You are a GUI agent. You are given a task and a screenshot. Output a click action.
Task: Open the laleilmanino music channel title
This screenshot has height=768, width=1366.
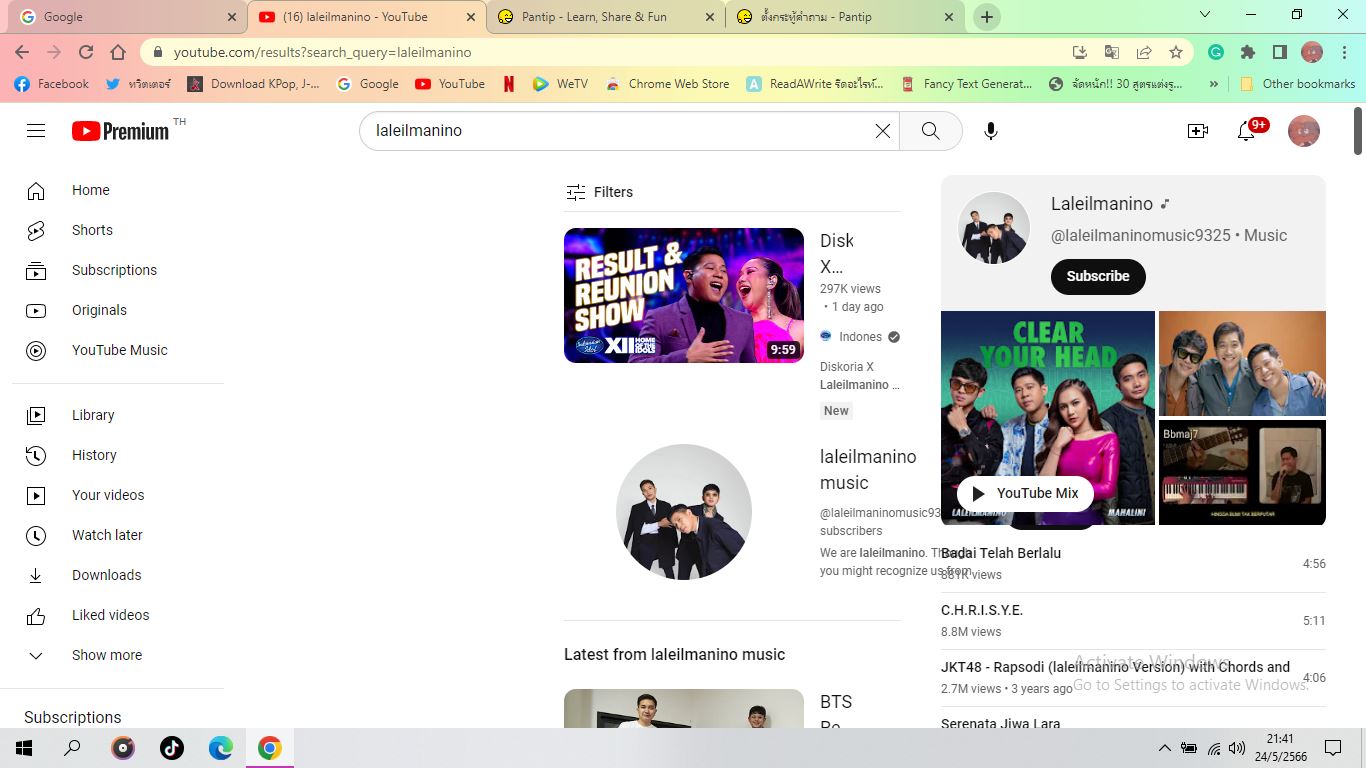(x=868, y=469)
